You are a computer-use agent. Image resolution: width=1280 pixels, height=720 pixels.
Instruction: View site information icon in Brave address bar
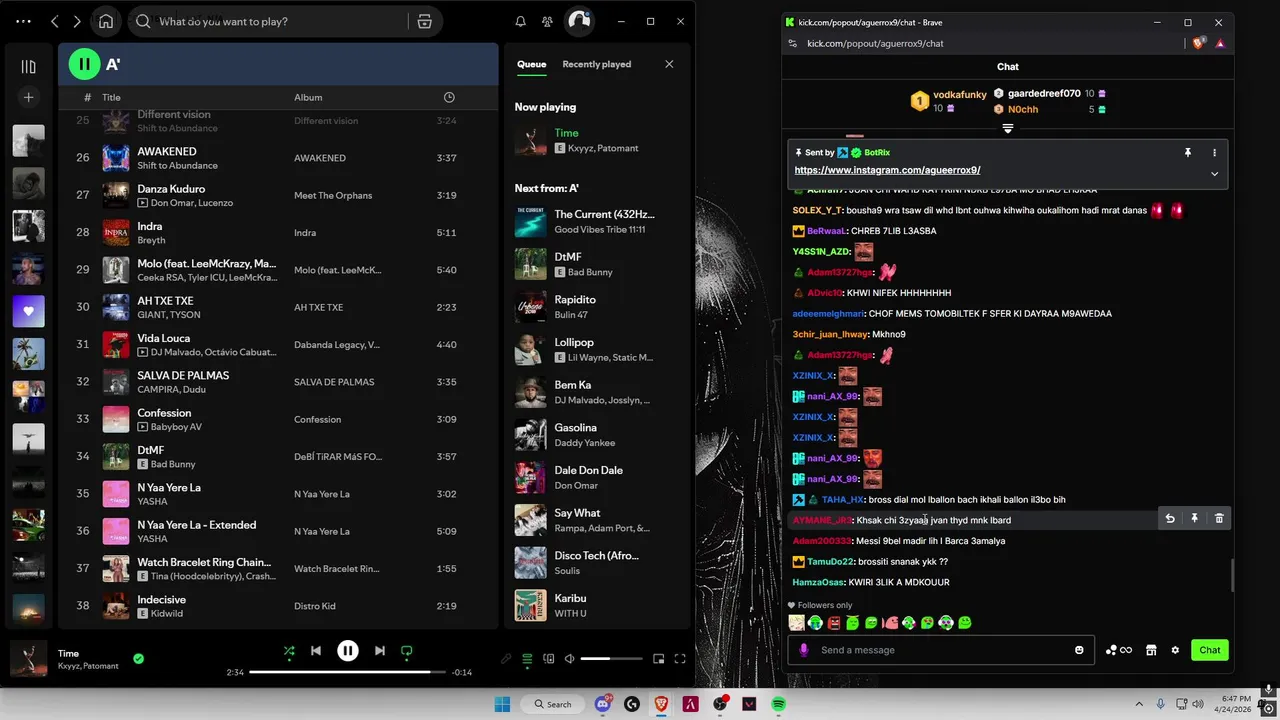click(792, 43)
